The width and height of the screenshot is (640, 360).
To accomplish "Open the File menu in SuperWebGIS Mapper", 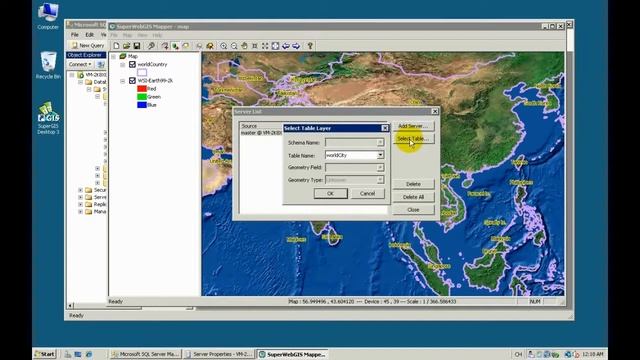I will [x=114, y=35].
